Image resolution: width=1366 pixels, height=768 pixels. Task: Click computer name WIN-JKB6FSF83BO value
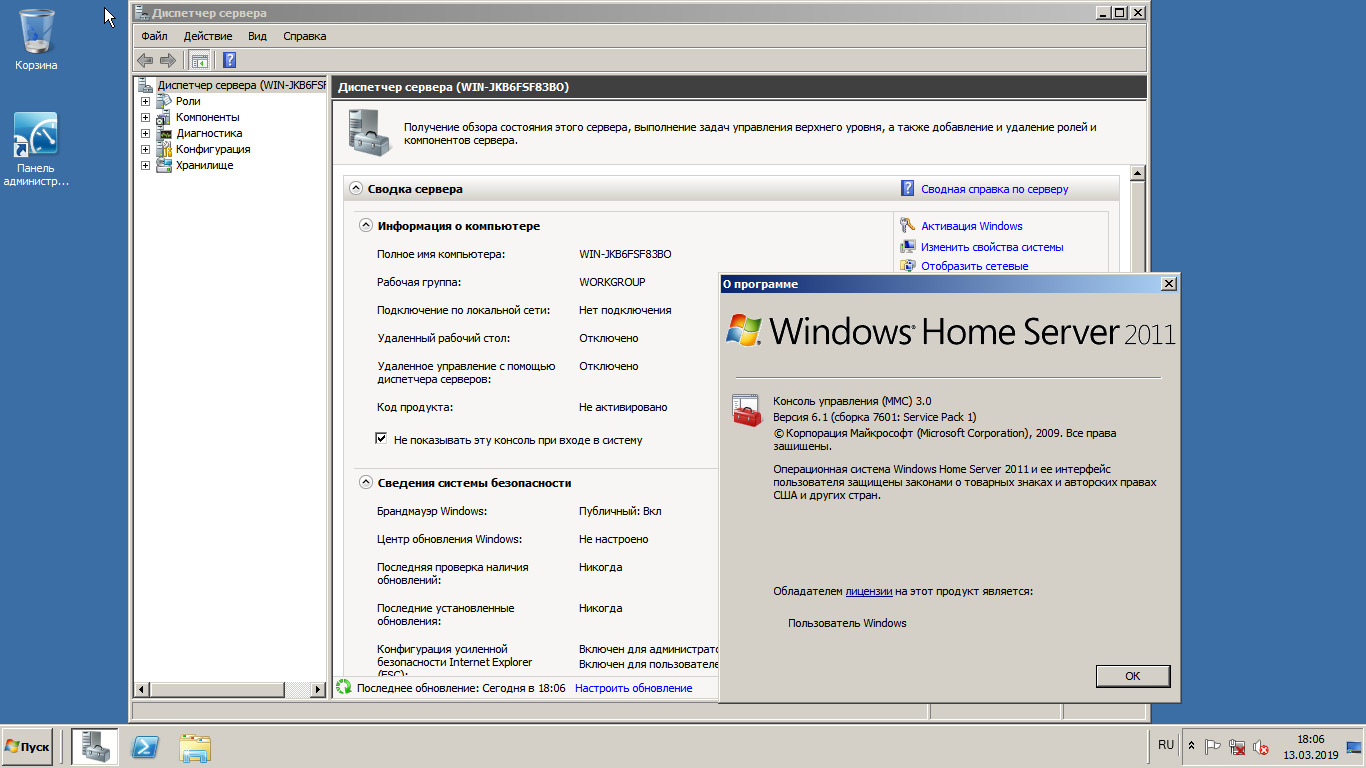625,254
